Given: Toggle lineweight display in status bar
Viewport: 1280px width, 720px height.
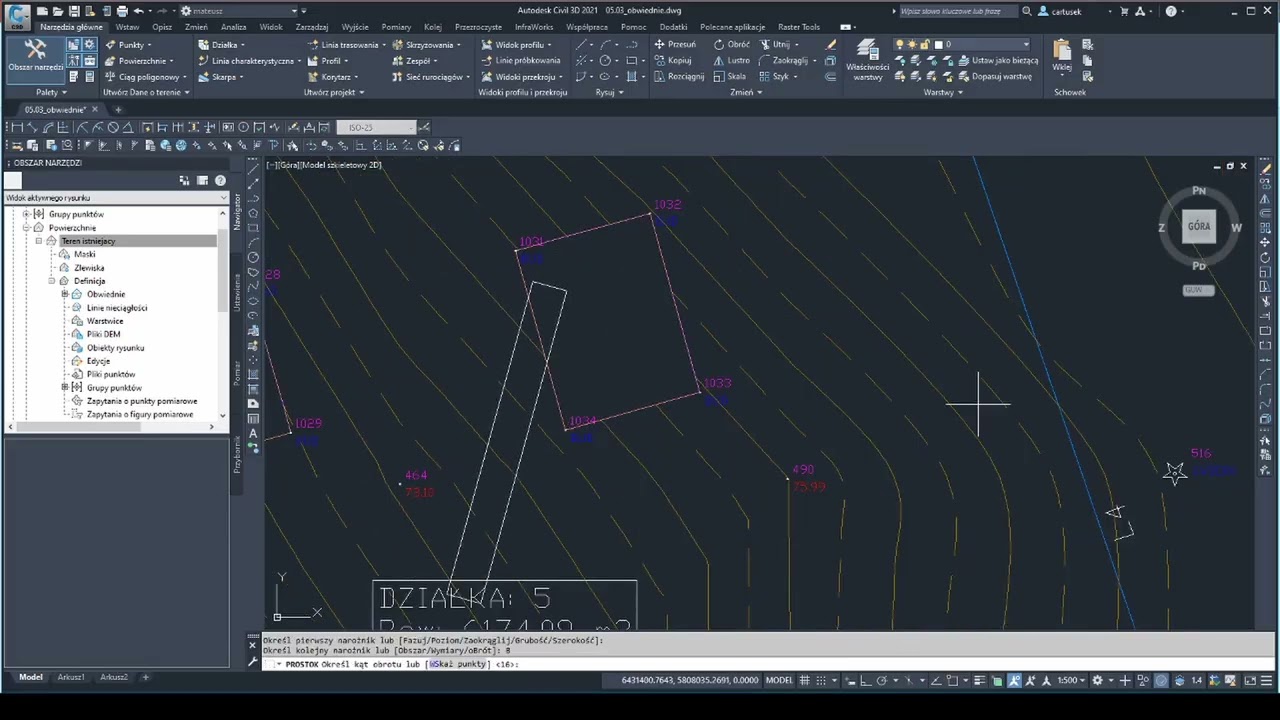Looking at the screenshot, I should tap(978, 680).
